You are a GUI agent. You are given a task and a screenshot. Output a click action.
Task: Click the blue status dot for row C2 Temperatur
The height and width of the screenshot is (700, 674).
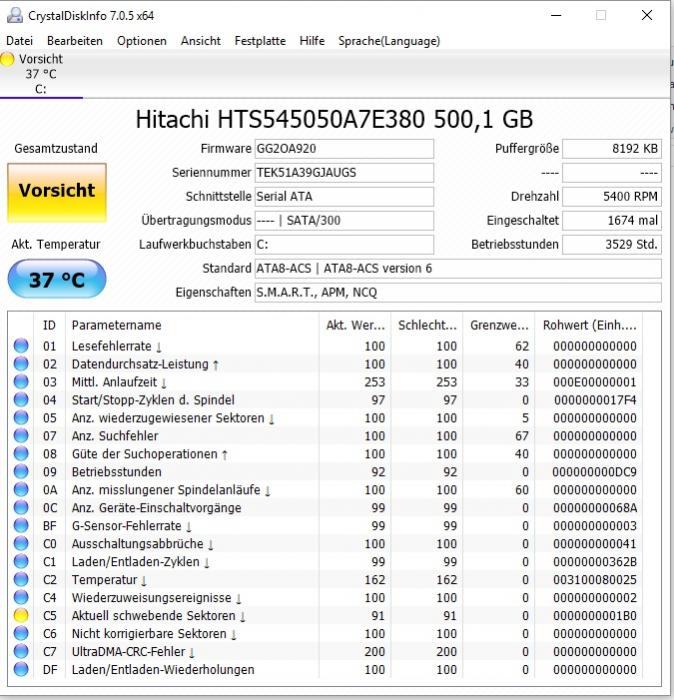[x=21, y=579]
